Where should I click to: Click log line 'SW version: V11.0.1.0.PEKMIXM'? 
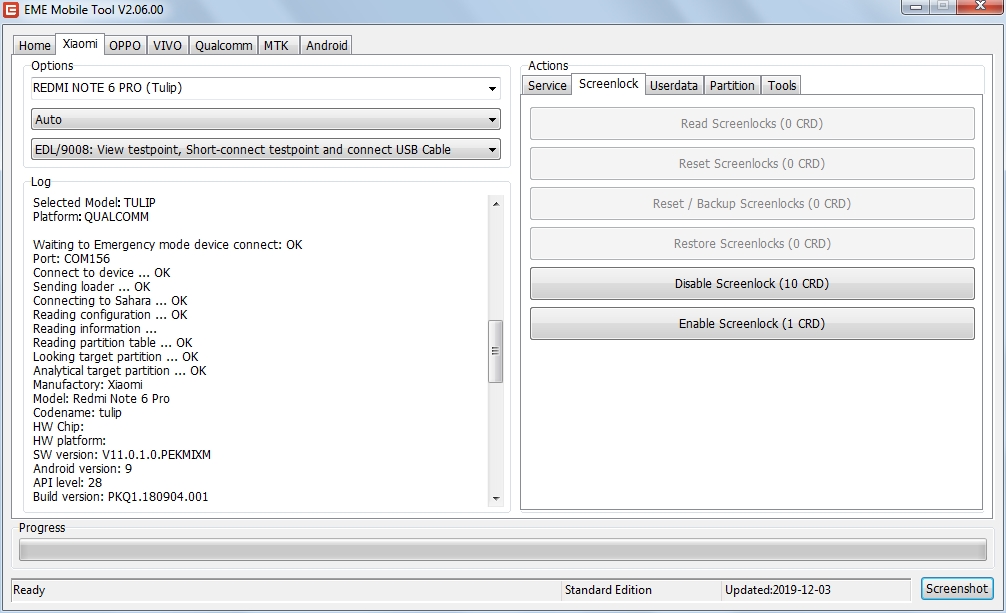(x=122, y=454)
